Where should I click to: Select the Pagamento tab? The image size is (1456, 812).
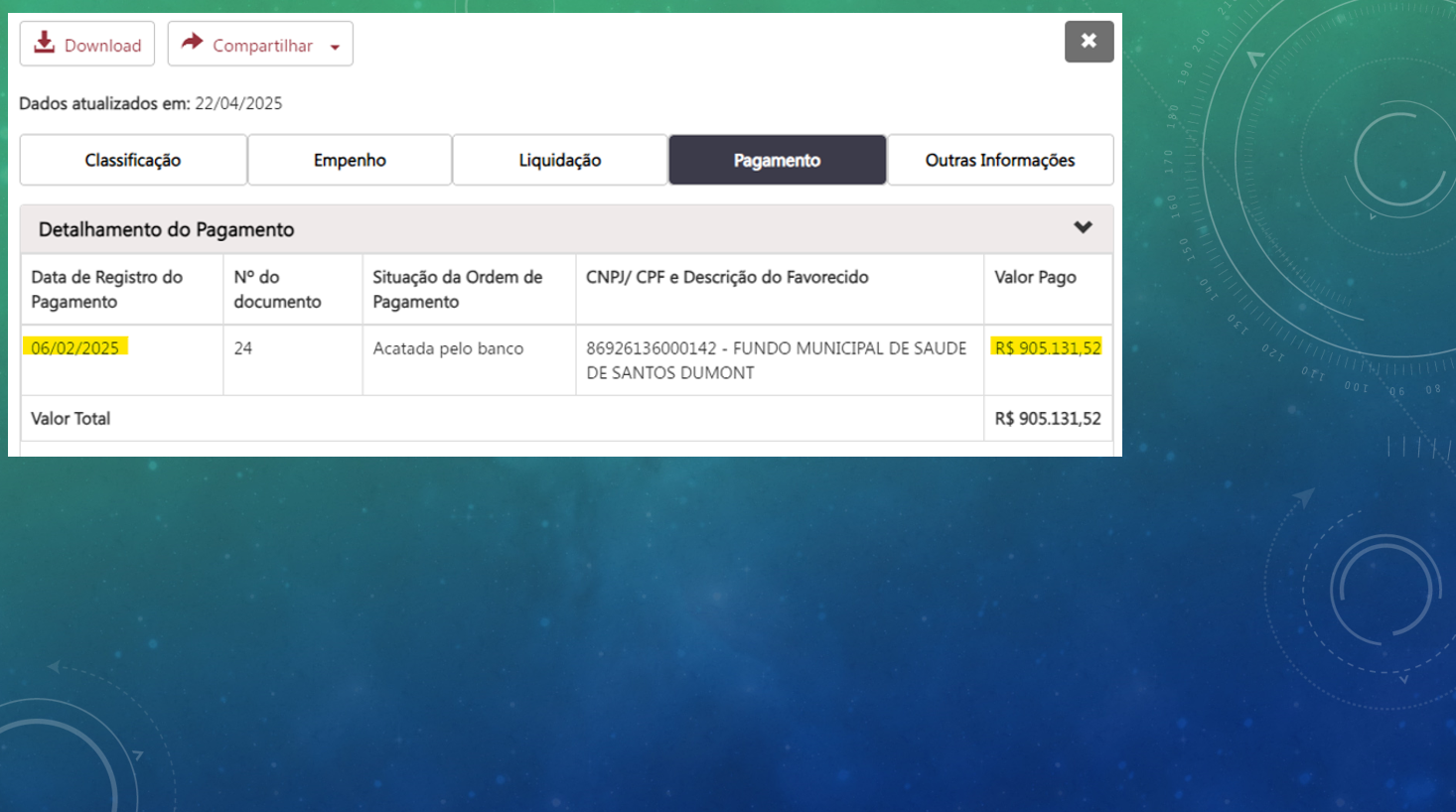[x=777, y=160]
